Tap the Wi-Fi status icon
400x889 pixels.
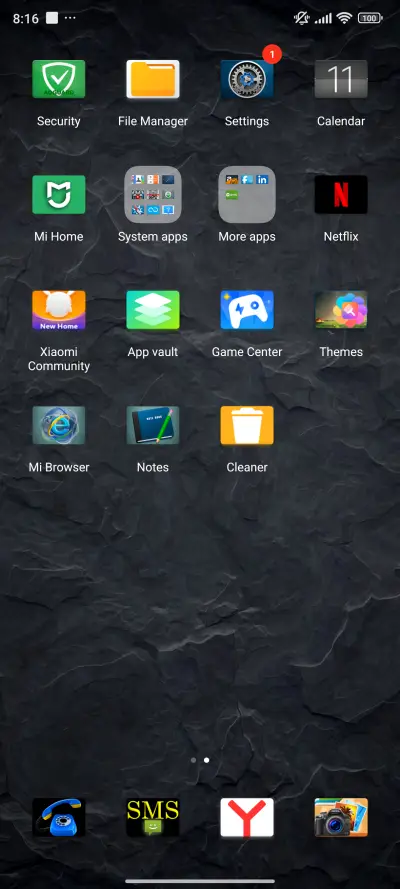pyautogui.click(x=344, y=18)
